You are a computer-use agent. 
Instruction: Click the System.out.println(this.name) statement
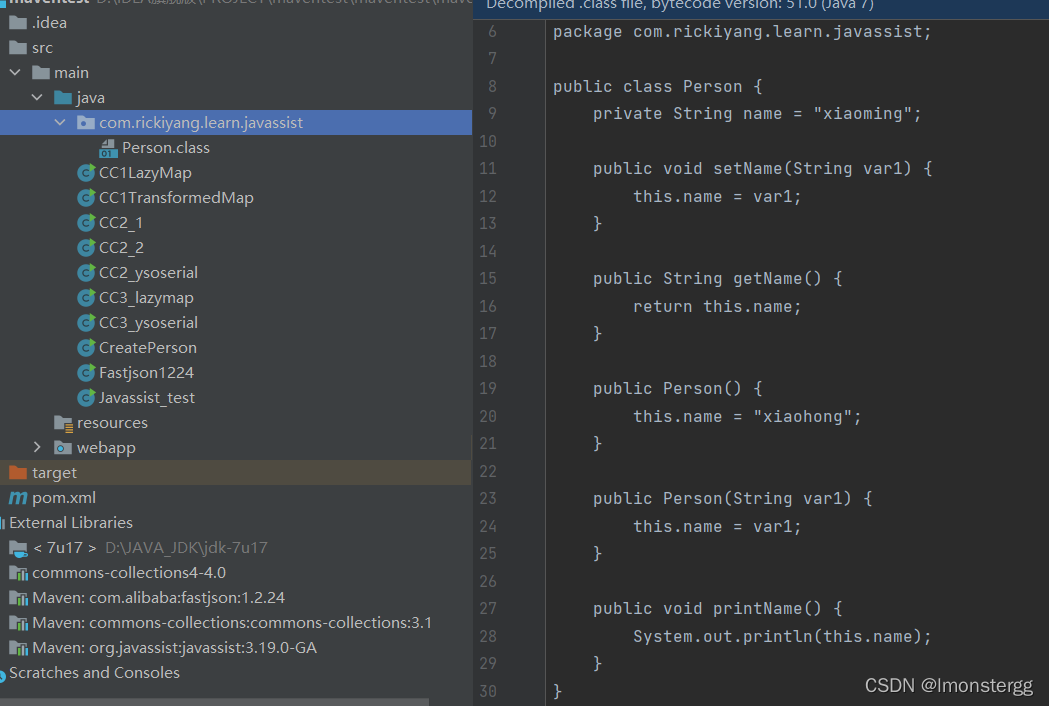(x=782, y=636)
